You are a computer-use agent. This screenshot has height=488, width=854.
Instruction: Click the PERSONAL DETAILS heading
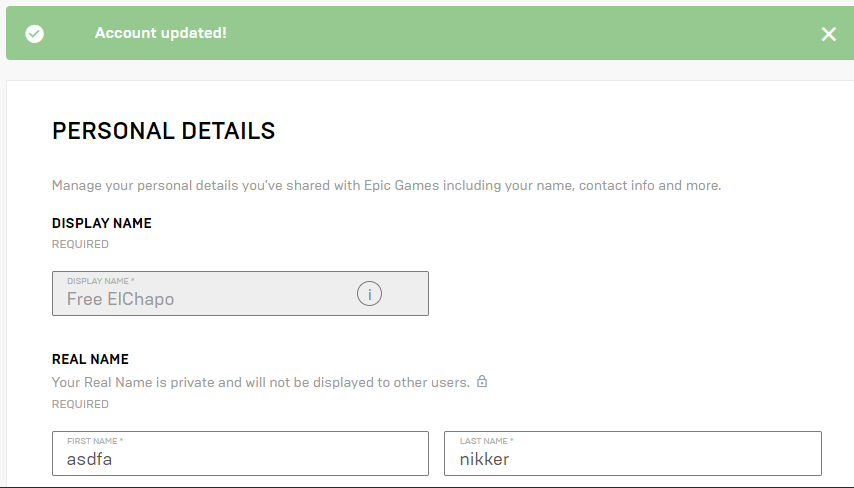point(163,131)
